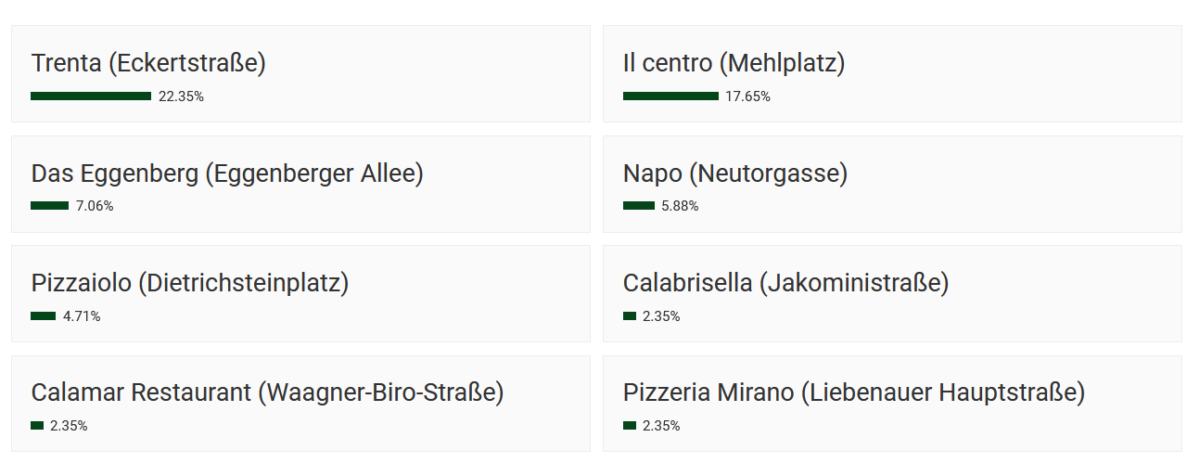
Task: Click the 2.35% value under Pizzeria Mirano
Action: pyautogui.click(x=661, y=427)
